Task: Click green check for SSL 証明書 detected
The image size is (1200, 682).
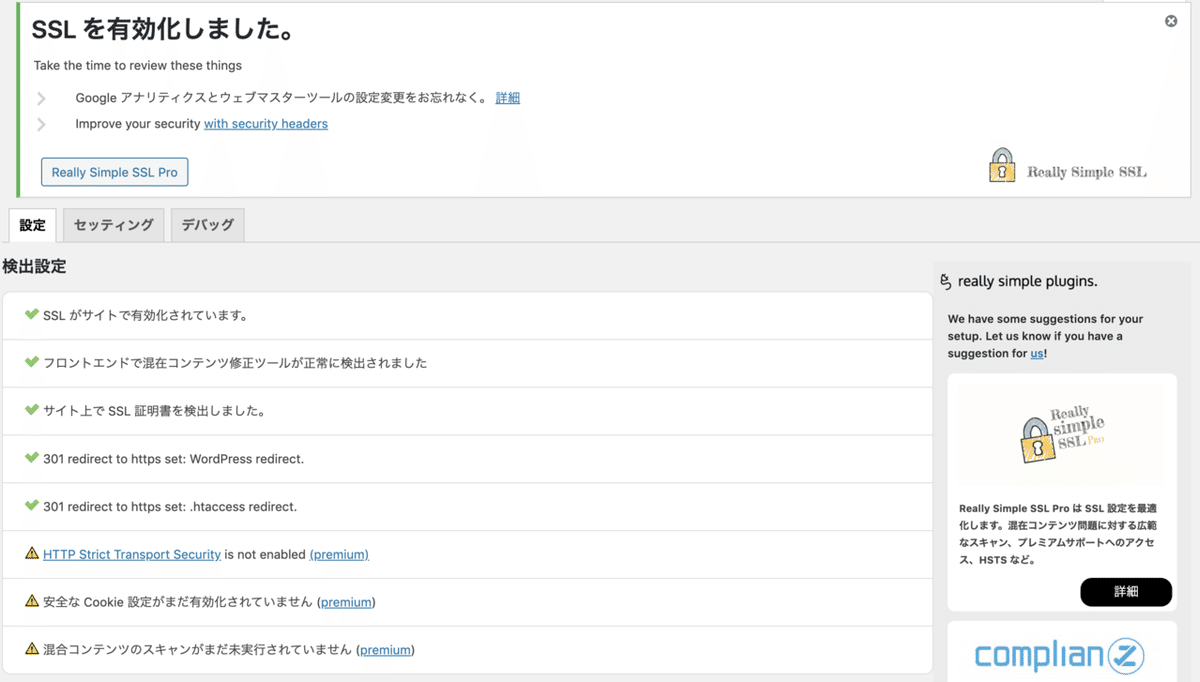Action: (32, 410)
